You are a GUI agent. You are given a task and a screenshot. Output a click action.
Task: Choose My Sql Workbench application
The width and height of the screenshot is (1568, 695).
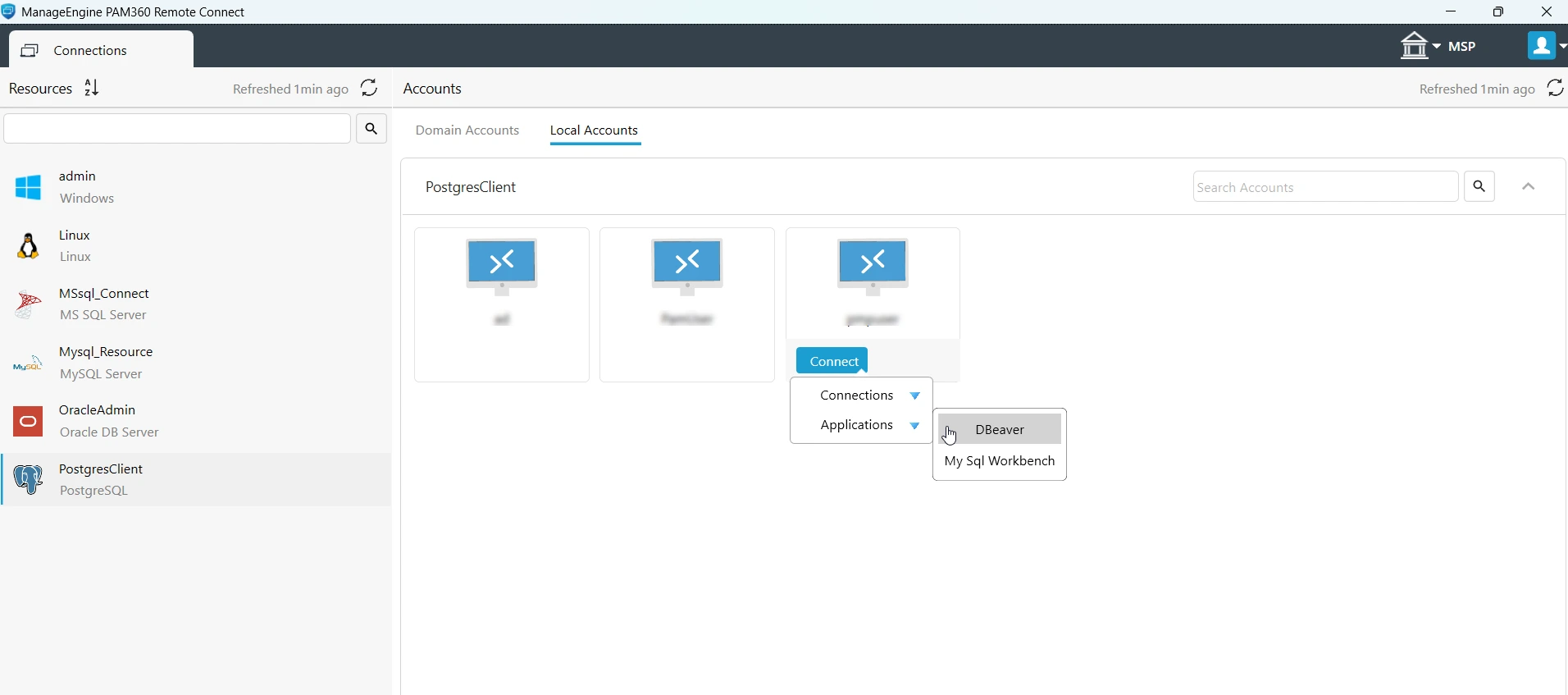tap(1000, 461)
